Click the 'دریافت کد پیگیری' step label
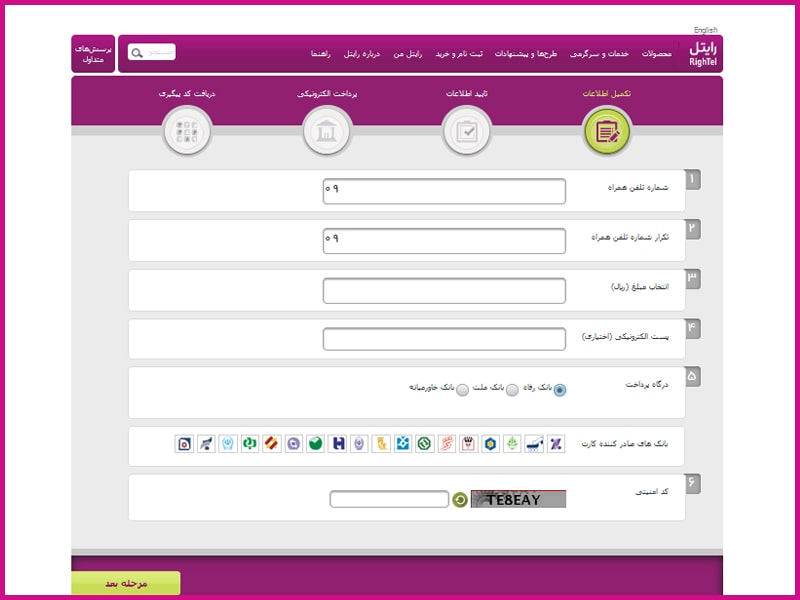Screen dimensions: 800x600 coord(187,93)
